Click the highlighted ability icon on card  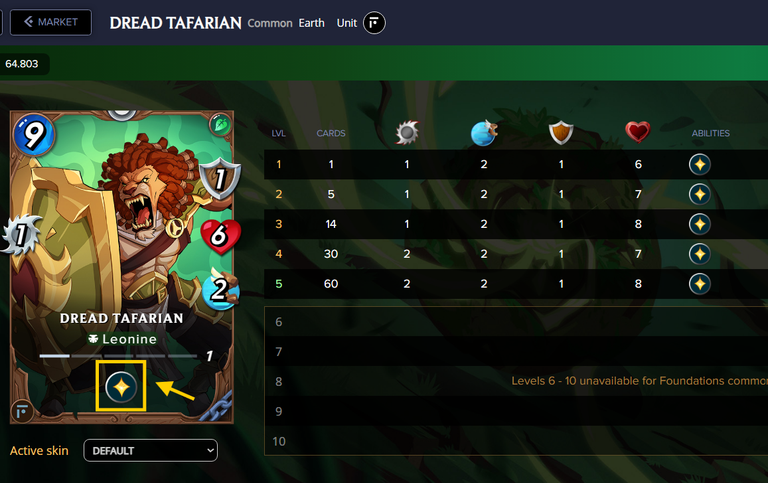pos(121,387)
